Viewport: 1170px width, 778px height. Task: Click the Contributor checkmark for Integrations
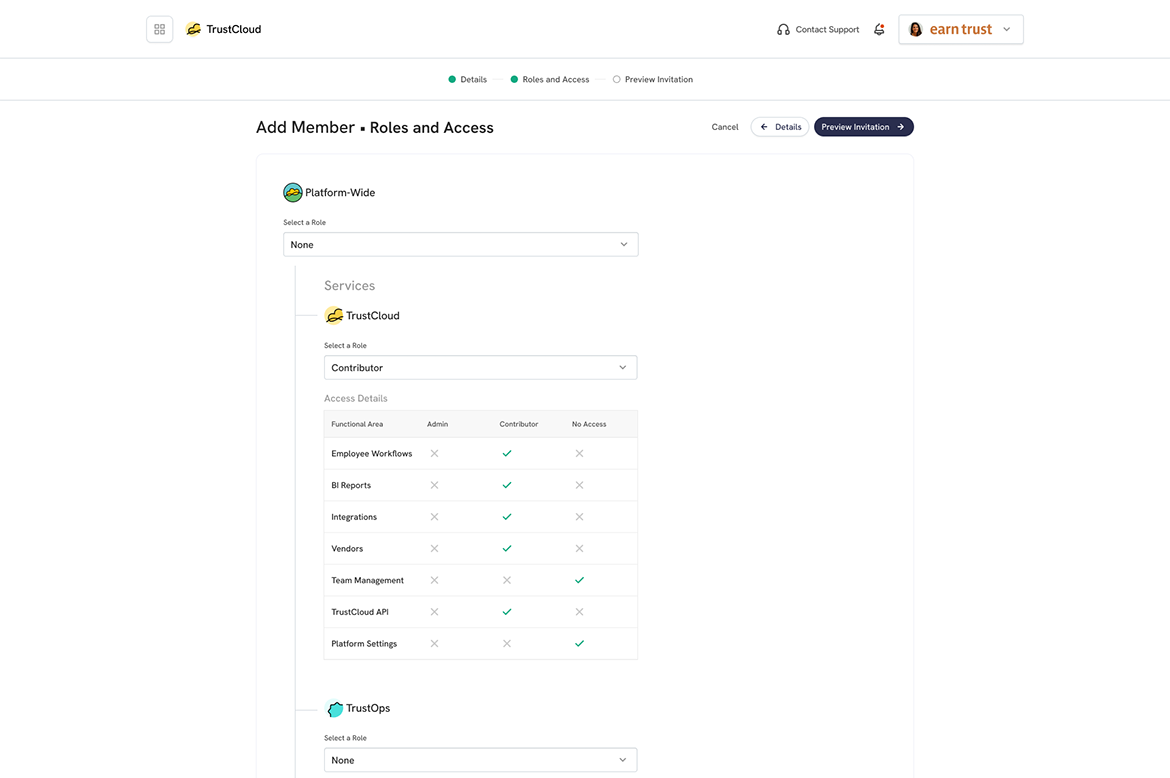point(507,517)
